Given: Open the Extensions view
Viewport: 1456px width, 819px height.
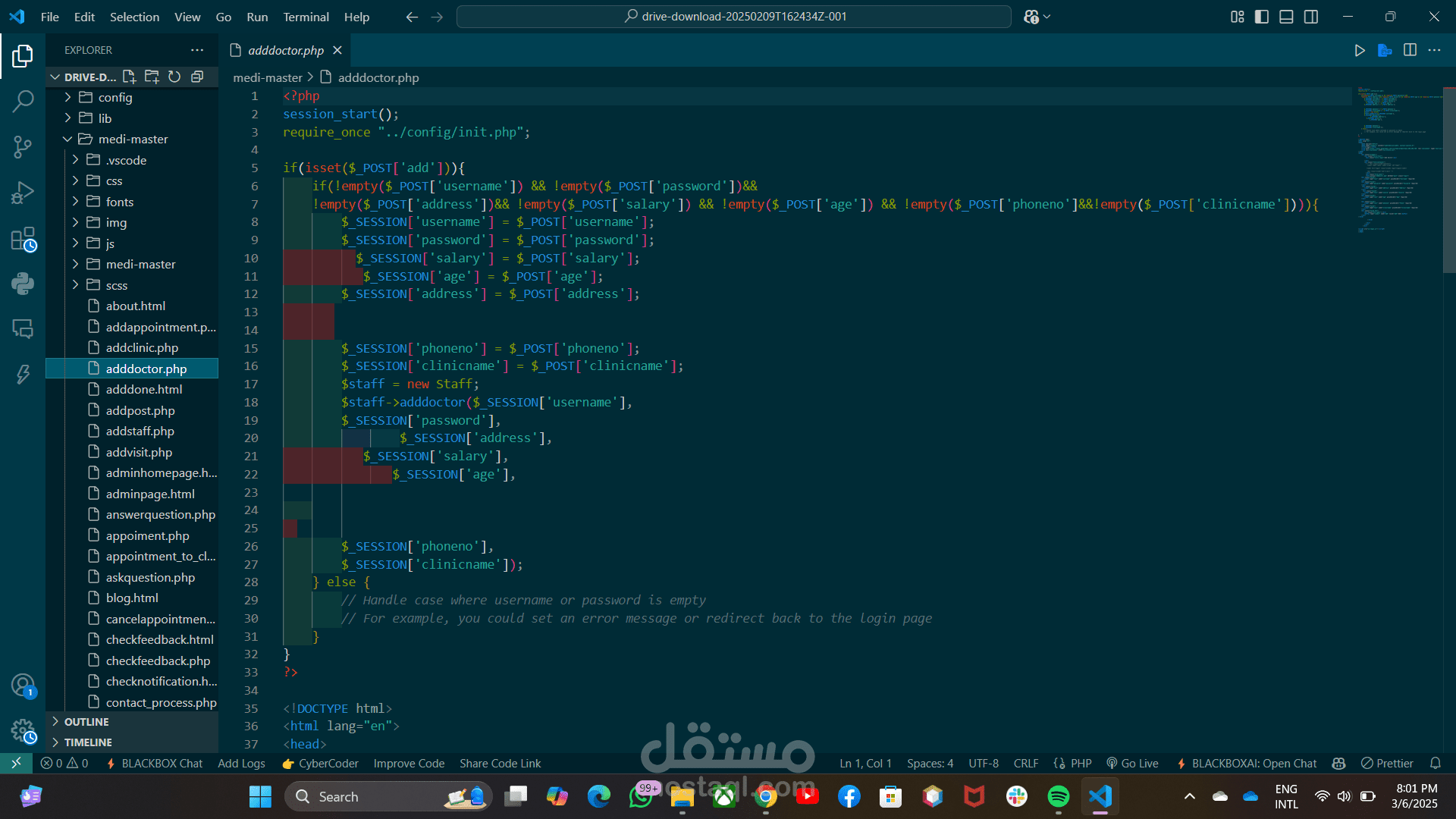Looking at the screenshot, I should tap(23, 240).
